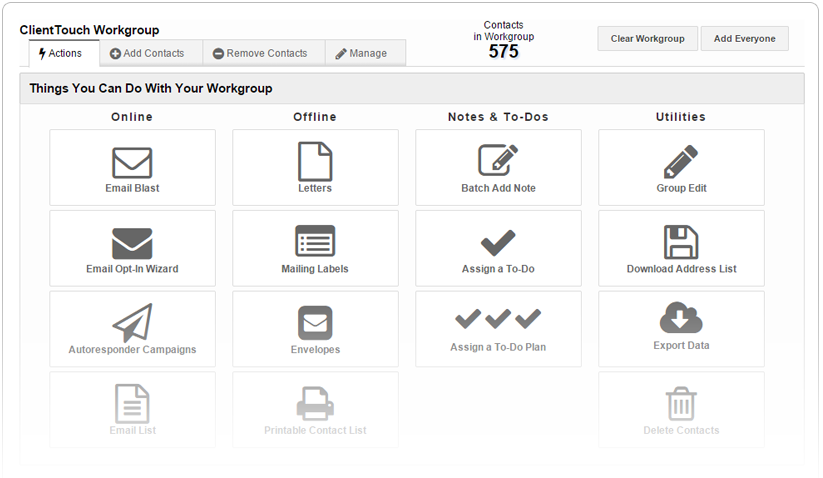This screenshot has height=478, width=823.
Task: Click the Online column heading
Action: point(132,117)
